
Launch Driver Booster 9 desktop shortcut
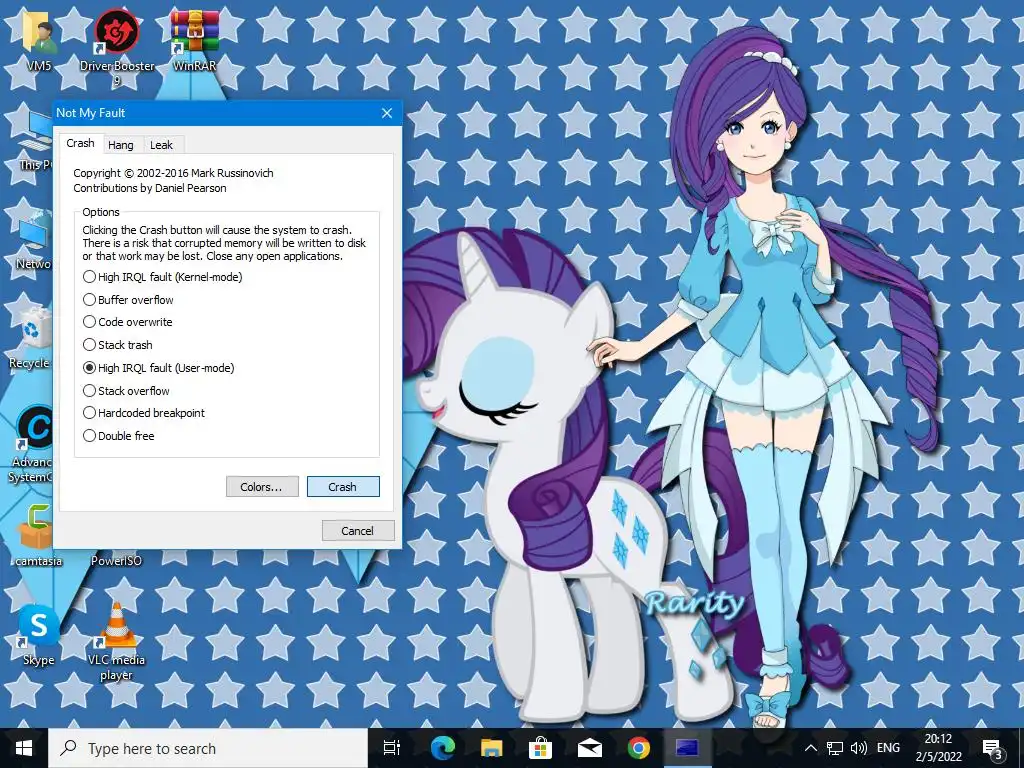[117, 46]
